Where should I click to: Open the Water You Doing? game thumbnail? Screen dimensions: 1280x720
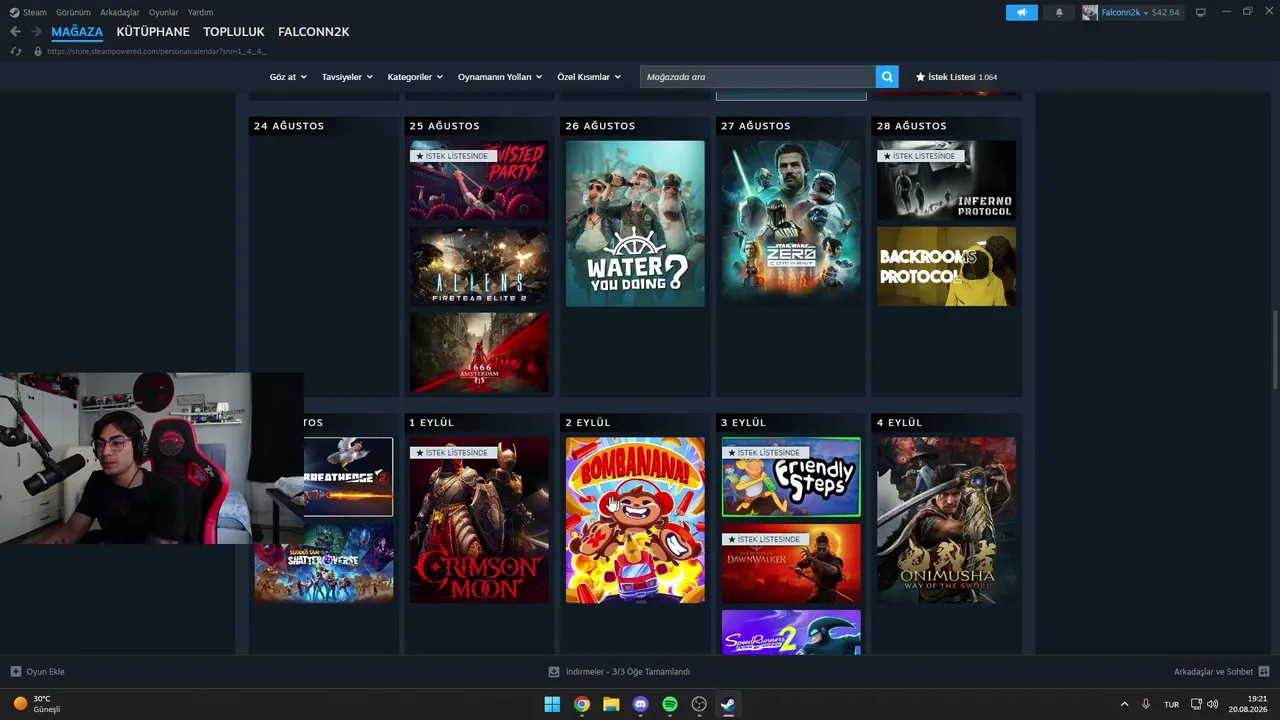pyautogui.click(x=635, y=223)
